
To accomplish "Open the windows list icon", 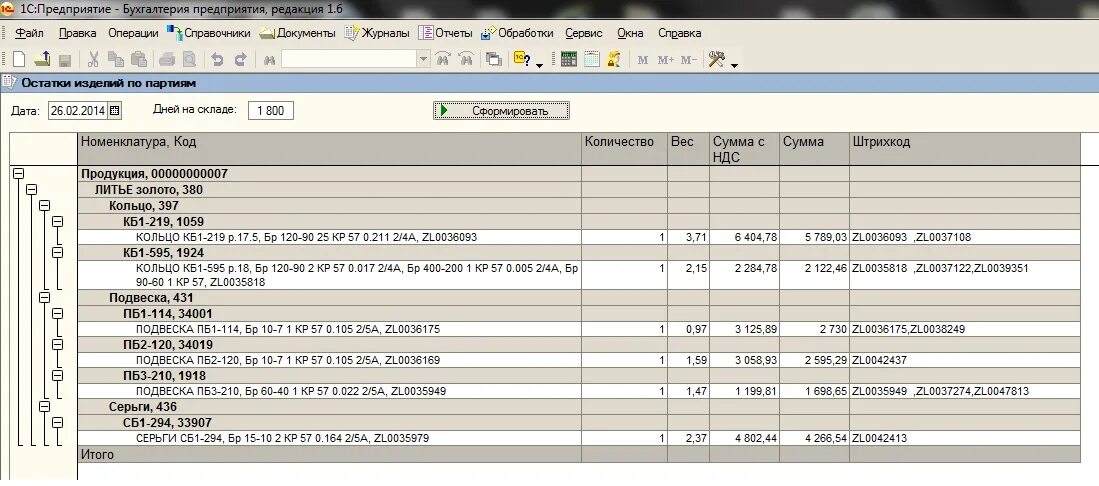I will coord(493,60).
